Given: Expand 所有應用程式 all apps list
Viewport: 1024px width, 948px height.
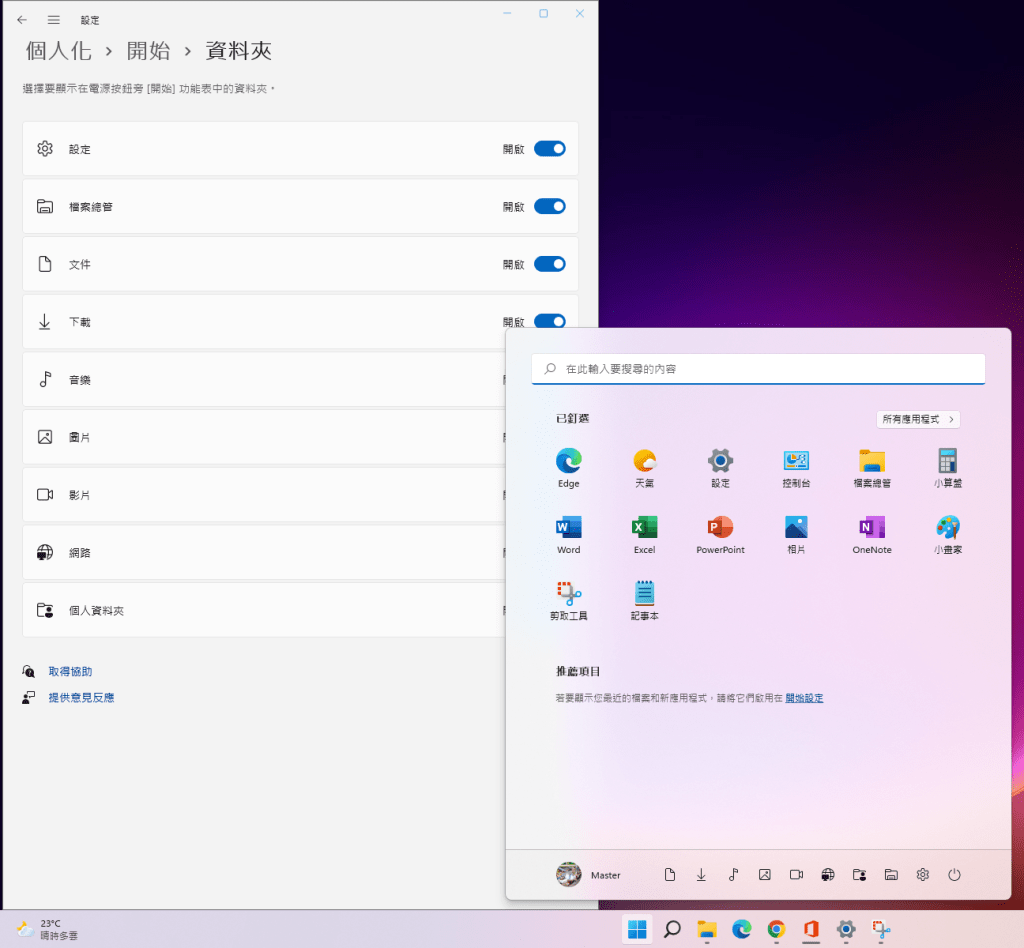Looking at the screenshot, I should coord(918,419).
